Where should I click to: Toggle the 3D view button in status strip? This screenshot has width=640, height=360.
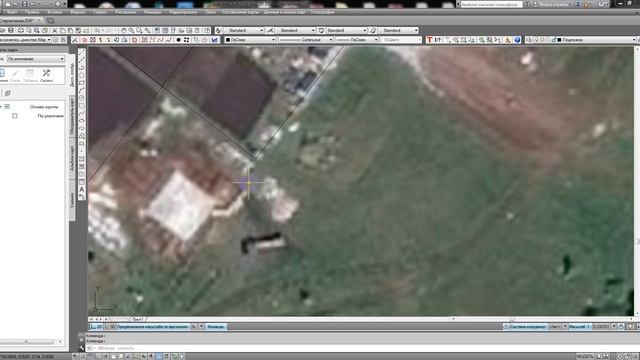pos(111,327)
